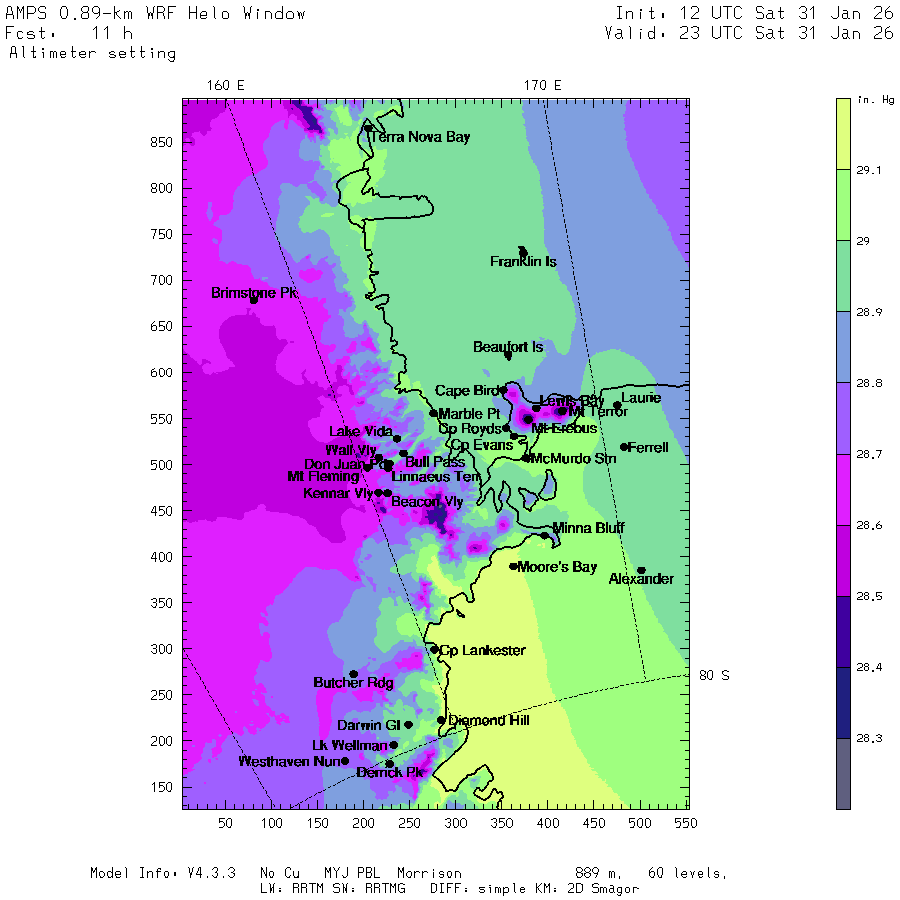Screen dimensions: 900x900
Task: Click the 'Init: 12 UTC Sat 31 Jan 26' line
Action: pyautogui.click(x=754, y=13)
